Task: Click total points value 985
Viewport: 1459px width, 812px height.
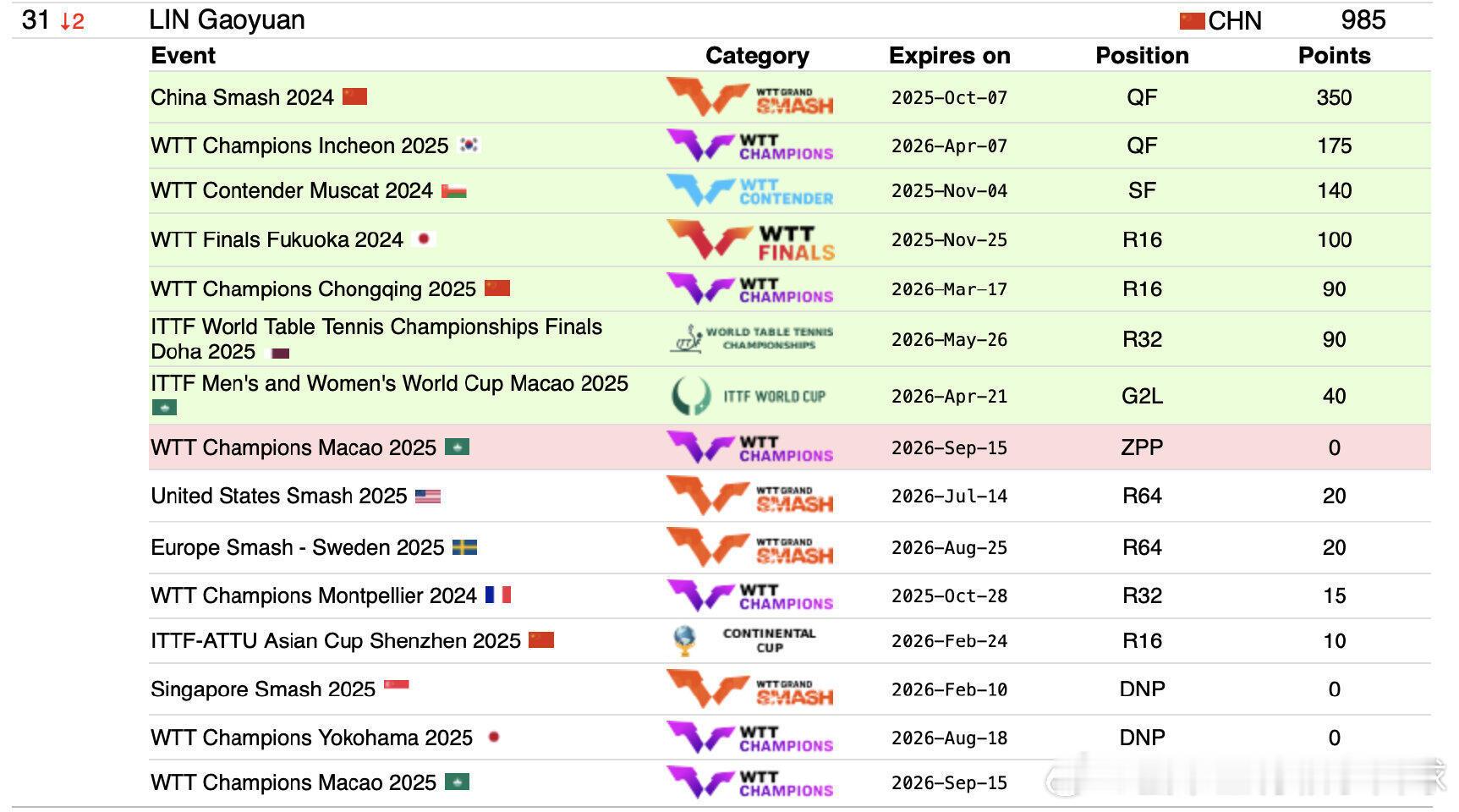Action: point(1363,20)
